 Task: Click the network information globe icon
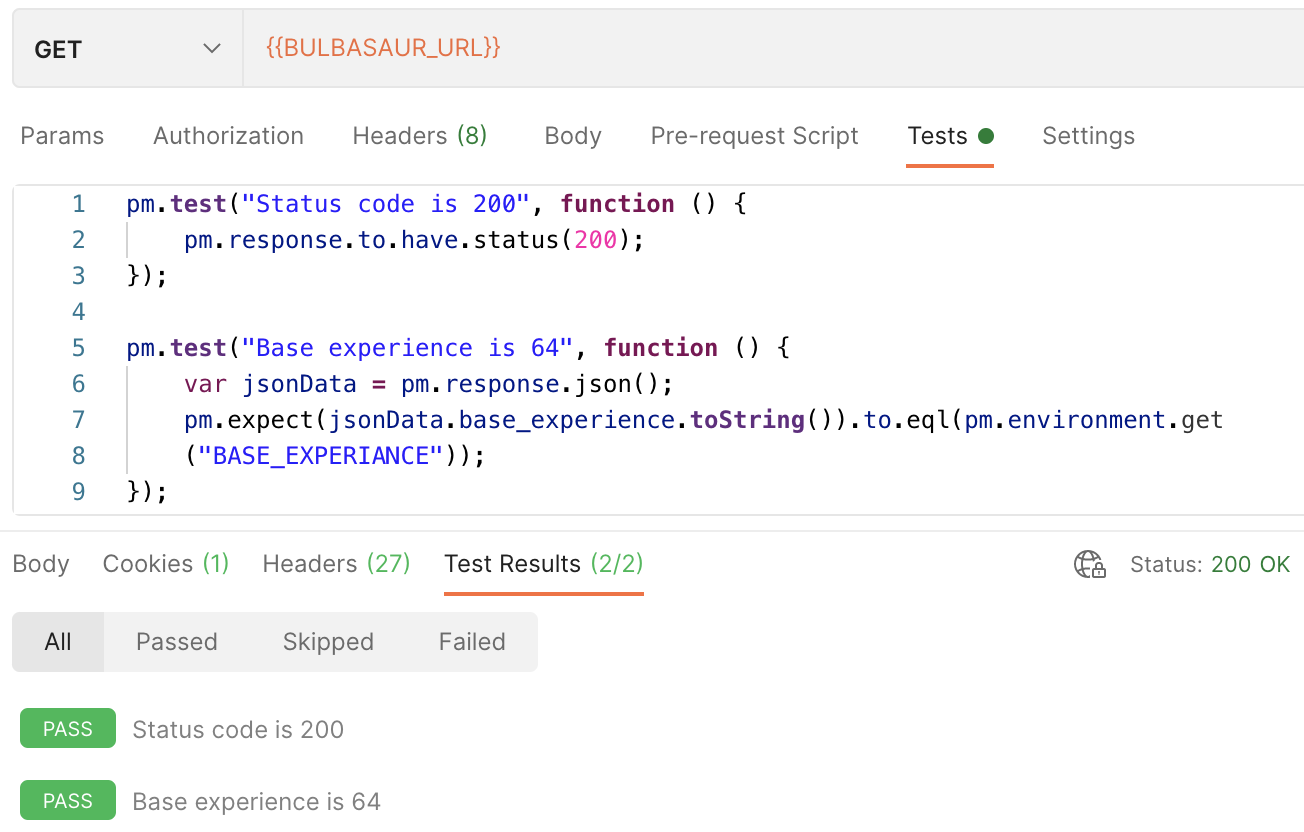click(1089, 564)
